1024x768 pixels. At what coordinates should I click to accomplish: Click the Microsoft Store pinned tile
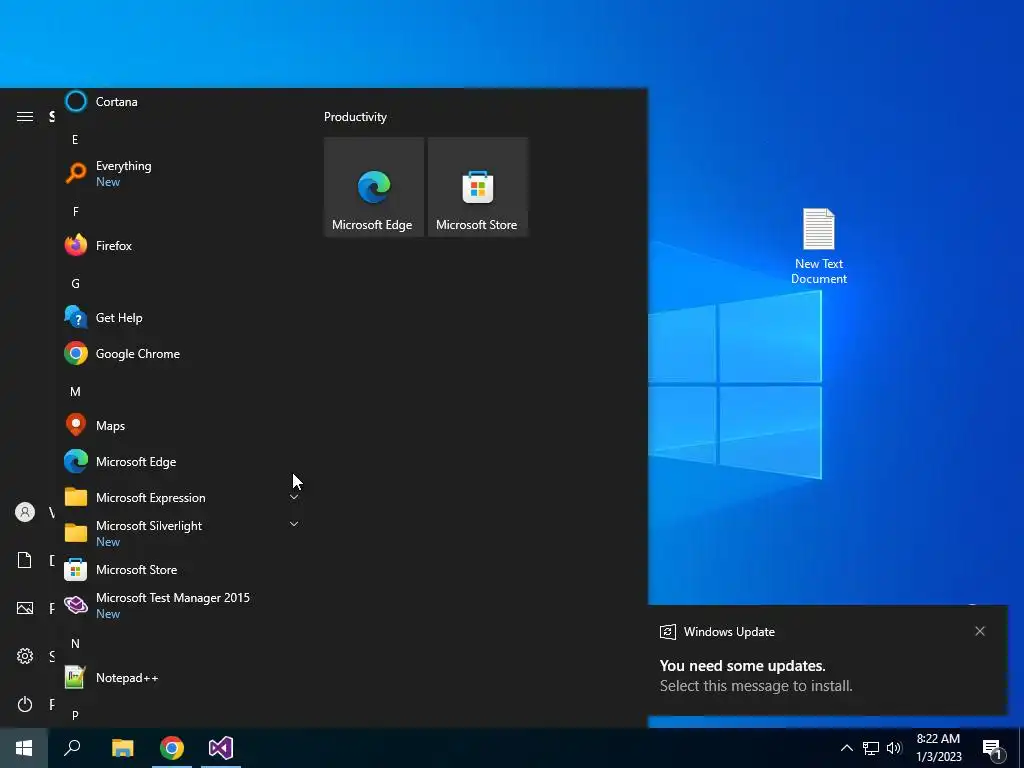coord(477,187)
